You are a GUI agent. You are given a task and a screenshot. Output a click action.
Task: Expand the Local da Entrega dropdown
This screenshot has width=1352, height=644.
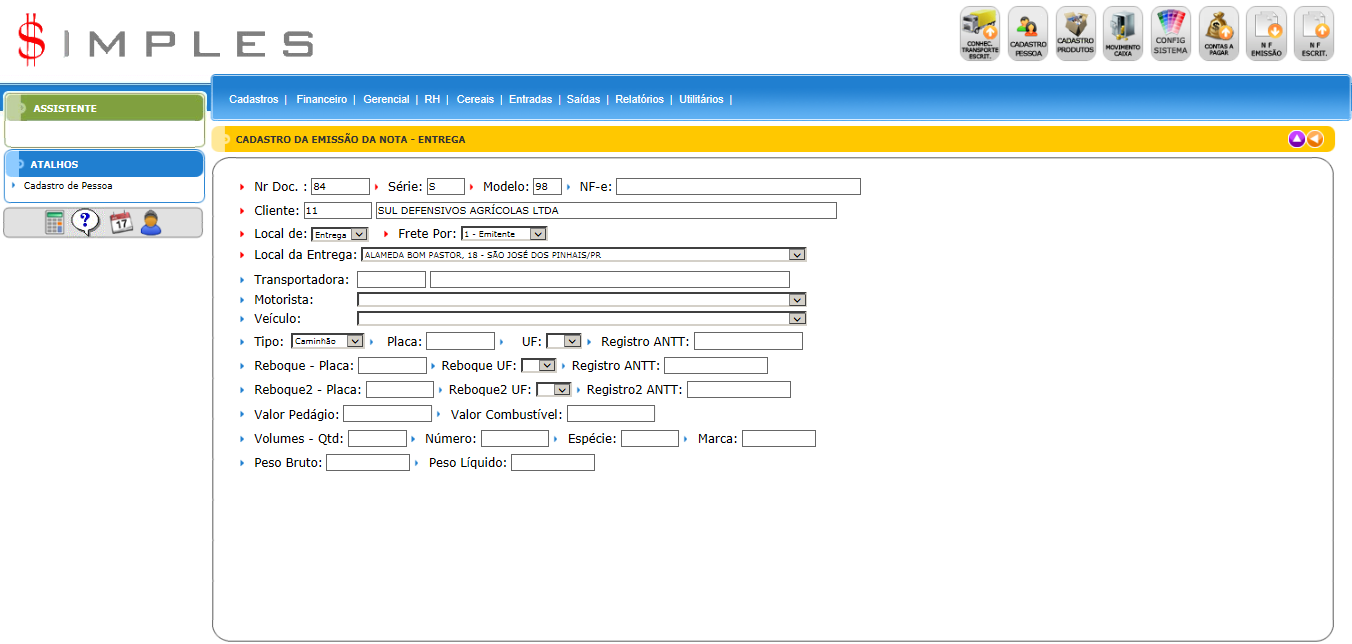pos(796,255)
